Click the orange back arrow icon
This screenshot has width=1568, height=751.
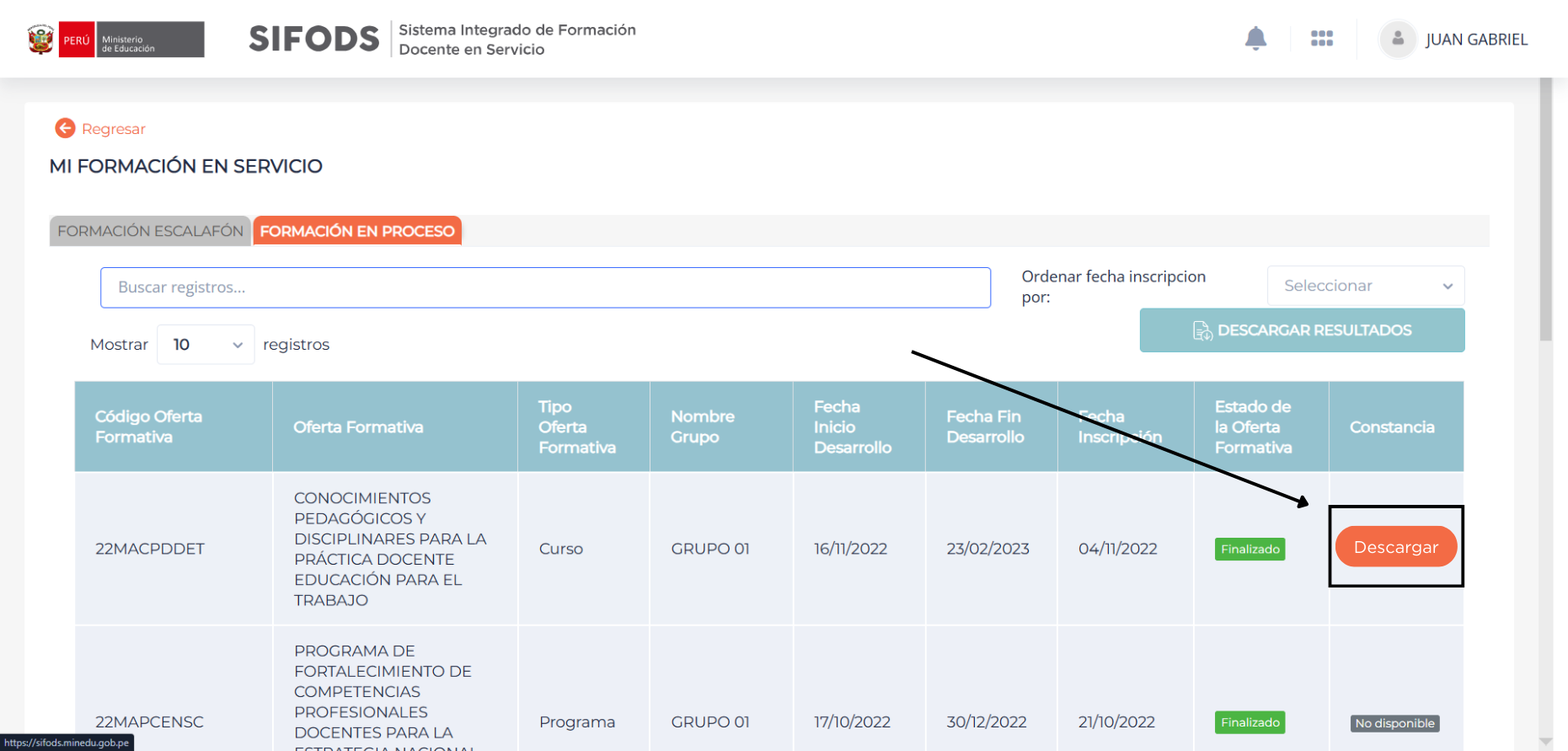coord(65,128)
